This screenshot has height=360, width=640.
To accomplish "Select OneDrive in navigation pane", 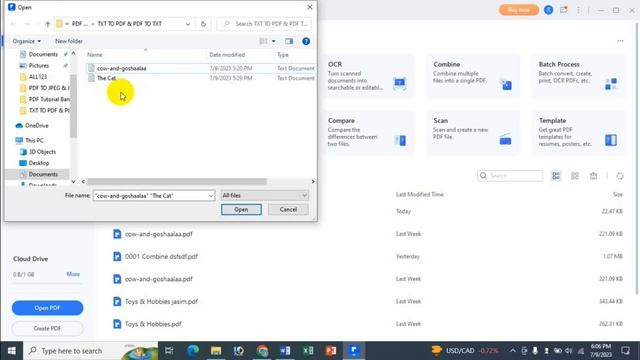I will tap(36, 126).
